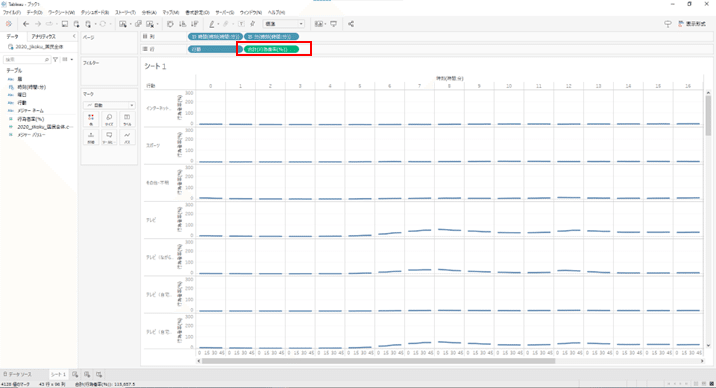Click the green measure pill on Rows shelf

[272, 49]
